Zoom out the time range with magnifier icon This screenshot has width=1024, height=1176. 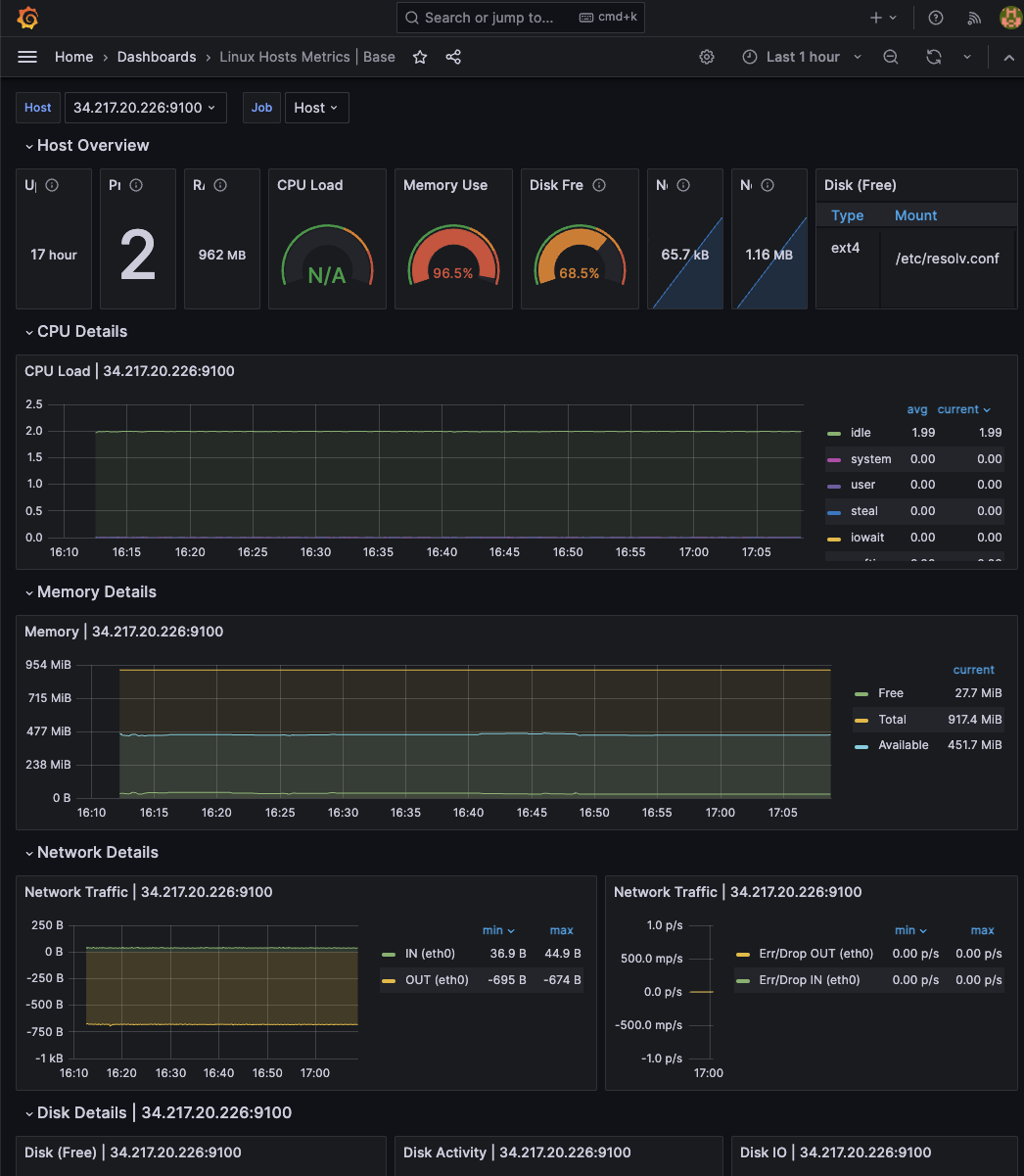click(890, 57)
